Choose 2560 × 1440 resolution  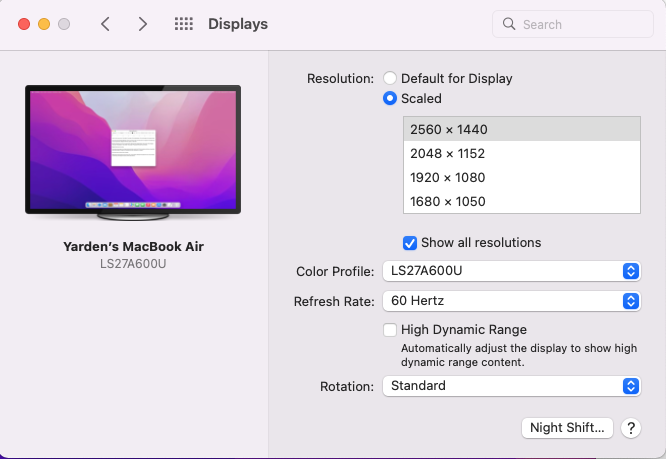(x=522, y=129)
